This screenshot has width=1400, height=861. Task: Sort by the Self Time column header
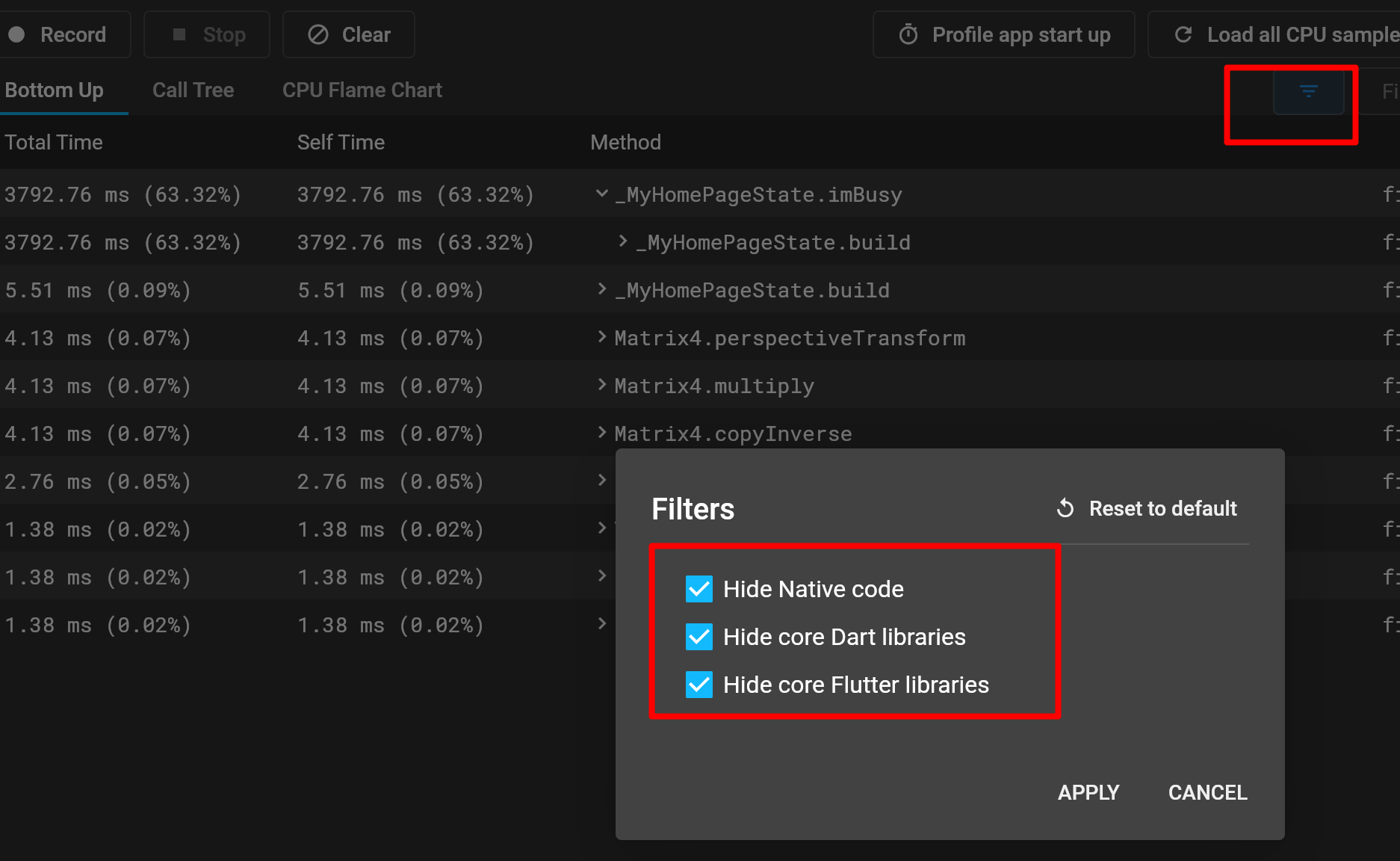(341, 142)
